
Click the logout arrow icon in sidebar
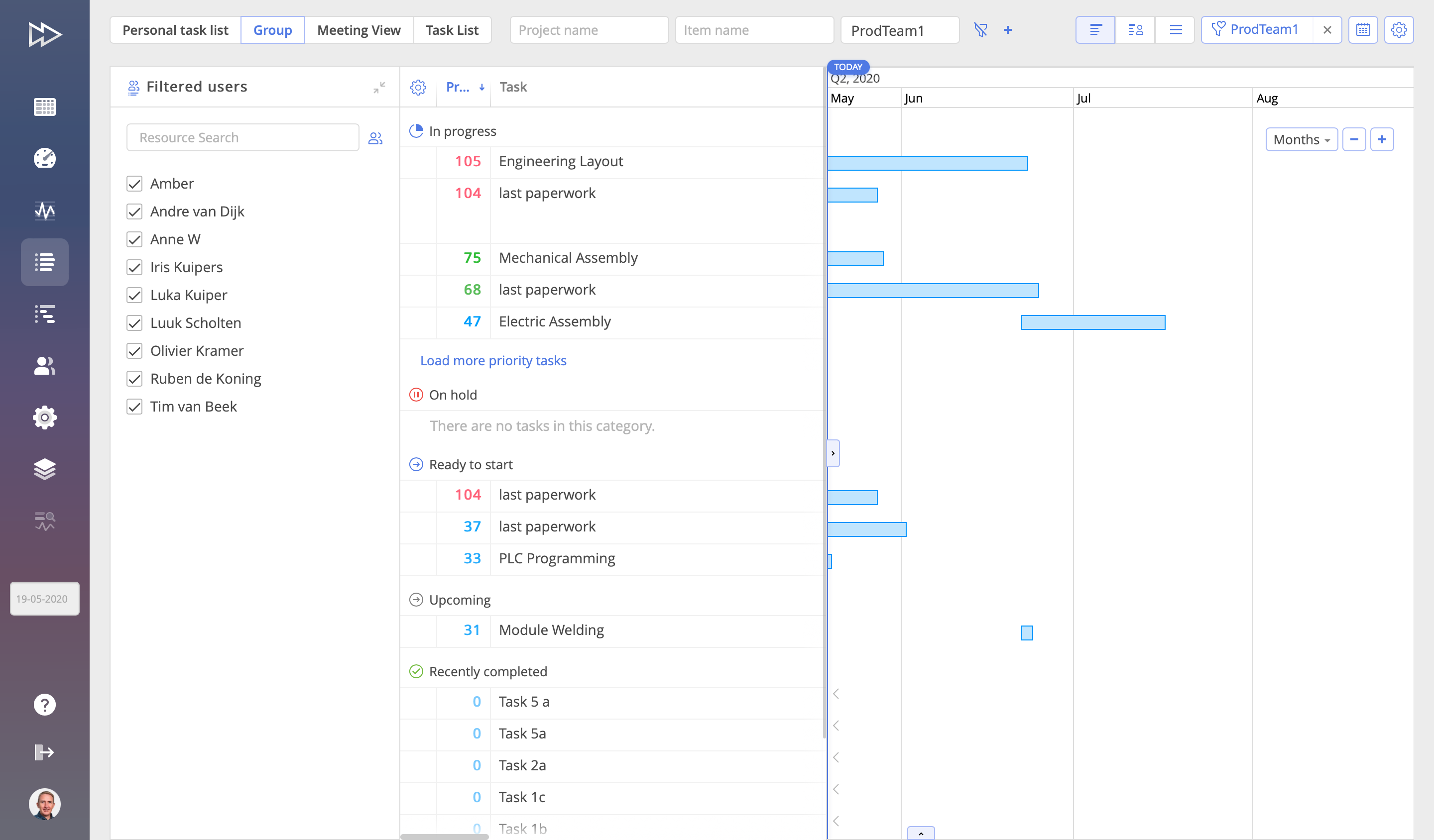click(44, 752)
